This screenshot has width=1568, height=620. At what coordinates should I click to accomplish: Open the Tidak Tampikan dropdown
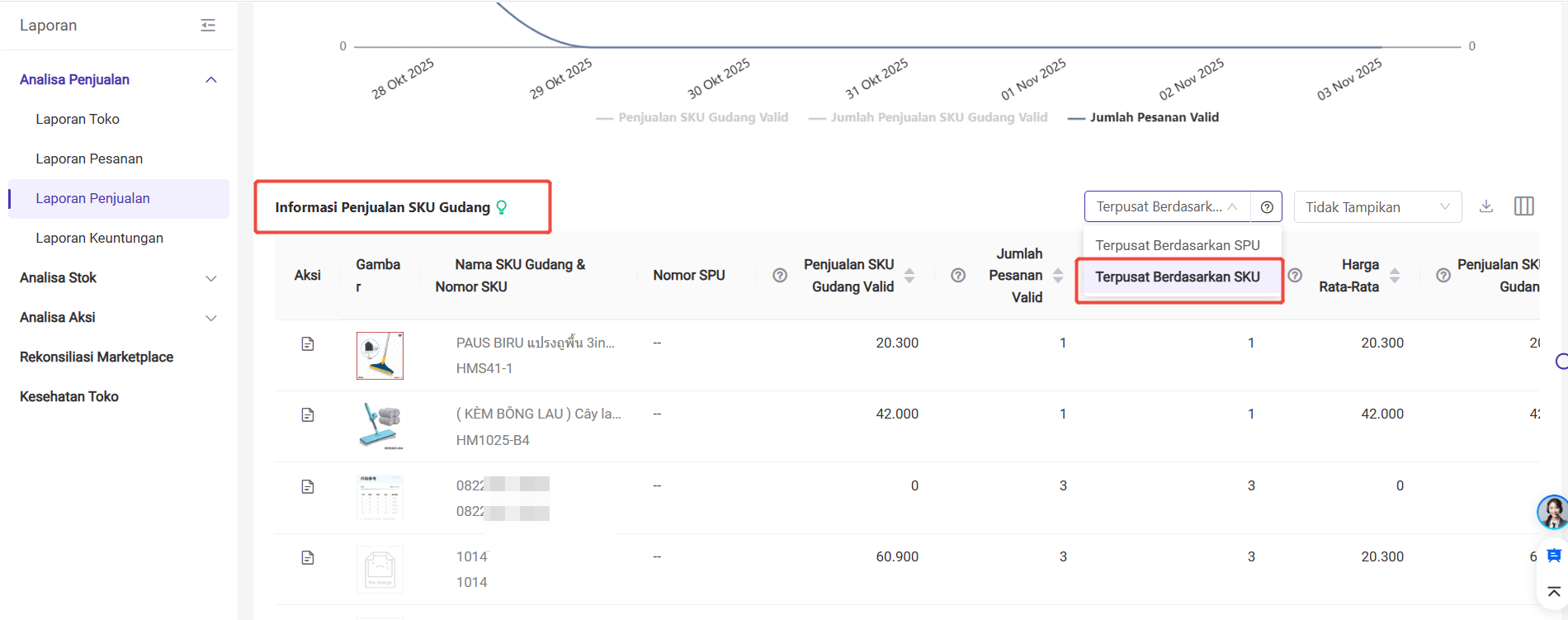1377,207
